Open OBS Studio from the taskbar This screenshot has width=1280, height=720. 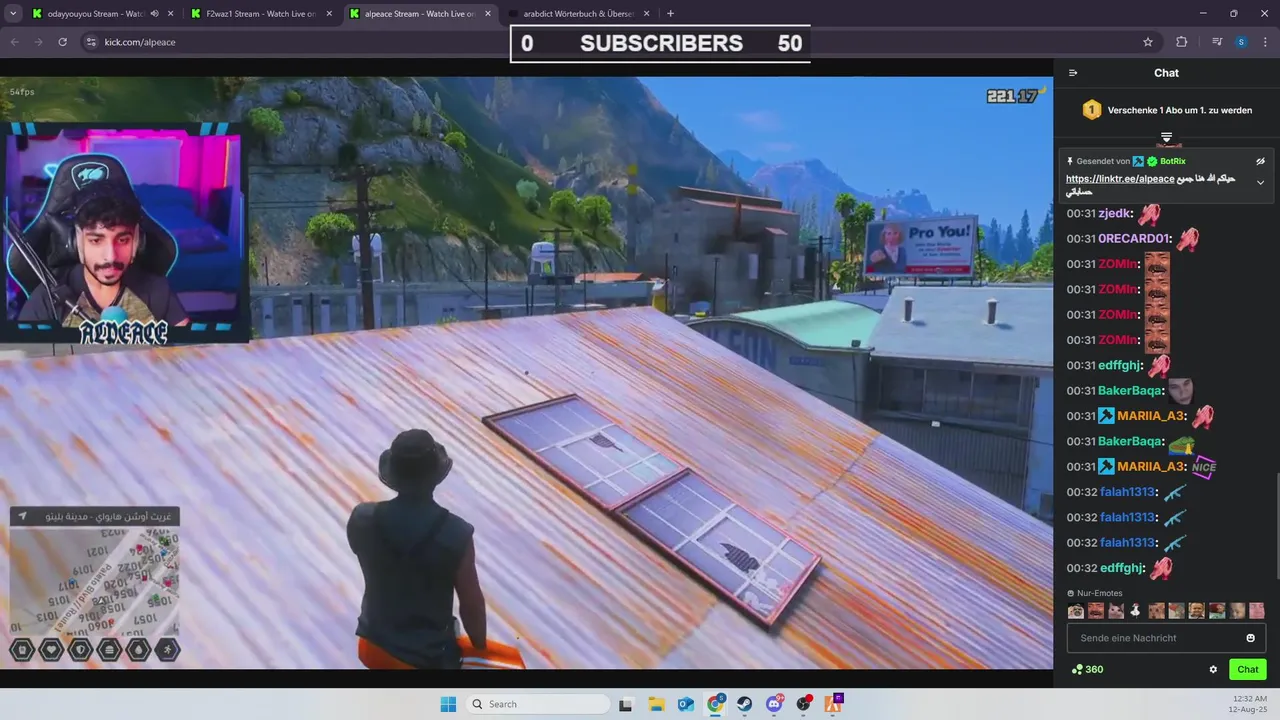pos(804,704)
